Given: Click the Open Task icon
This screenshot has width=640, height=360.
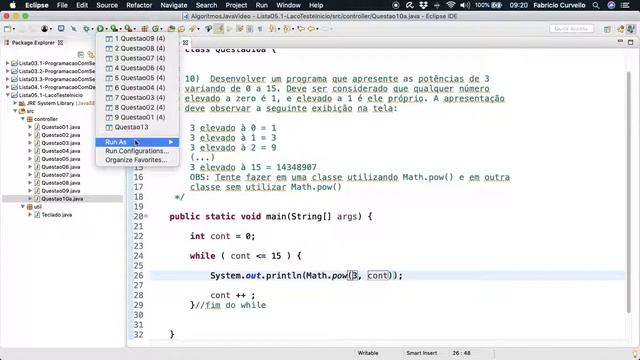Looking at the screenshot, I should pos(181,29).
